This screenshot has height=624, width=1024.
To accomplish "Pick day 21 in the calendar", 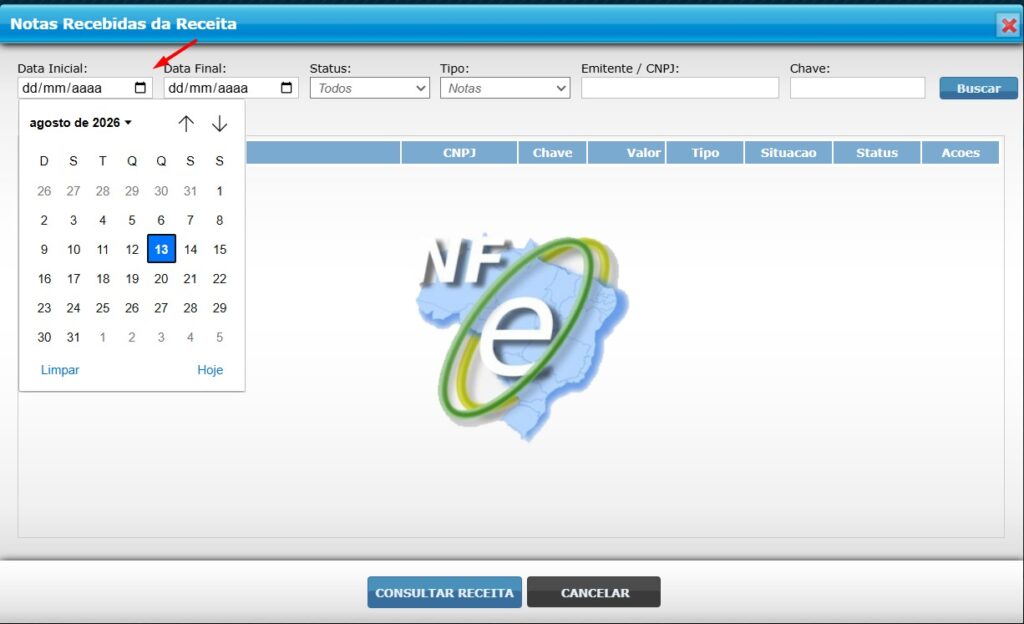I will (x=190, y=279).
